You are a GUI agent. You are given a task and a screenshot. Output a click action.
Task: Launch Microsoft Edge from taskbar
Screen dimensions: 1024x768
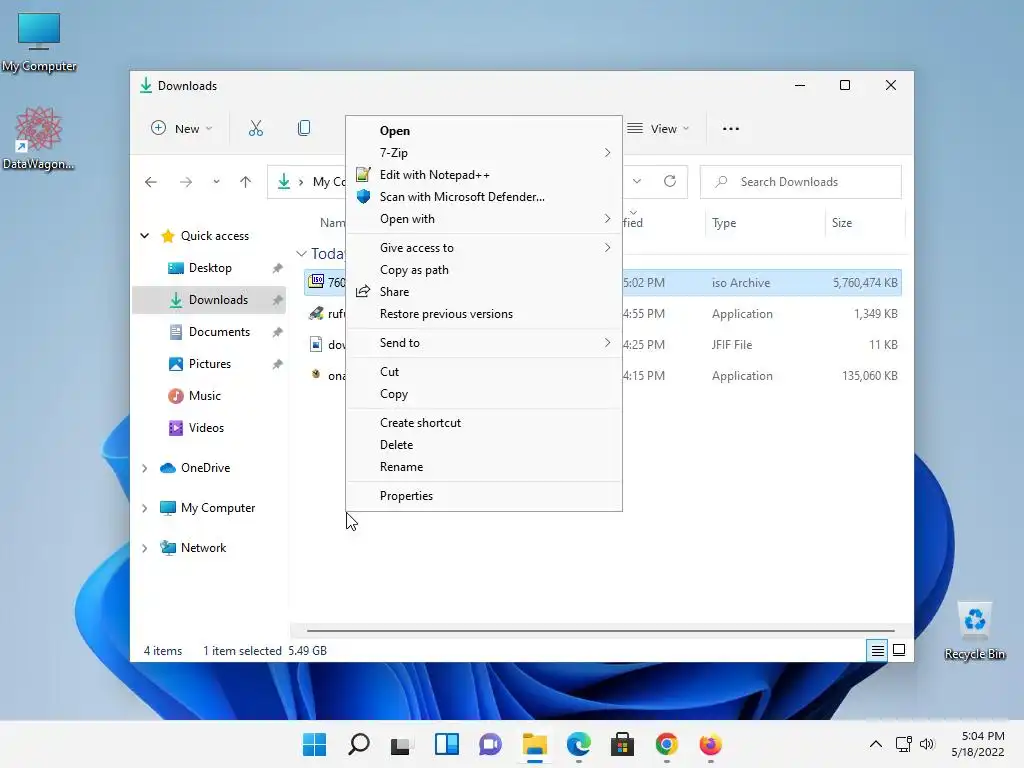579,744
